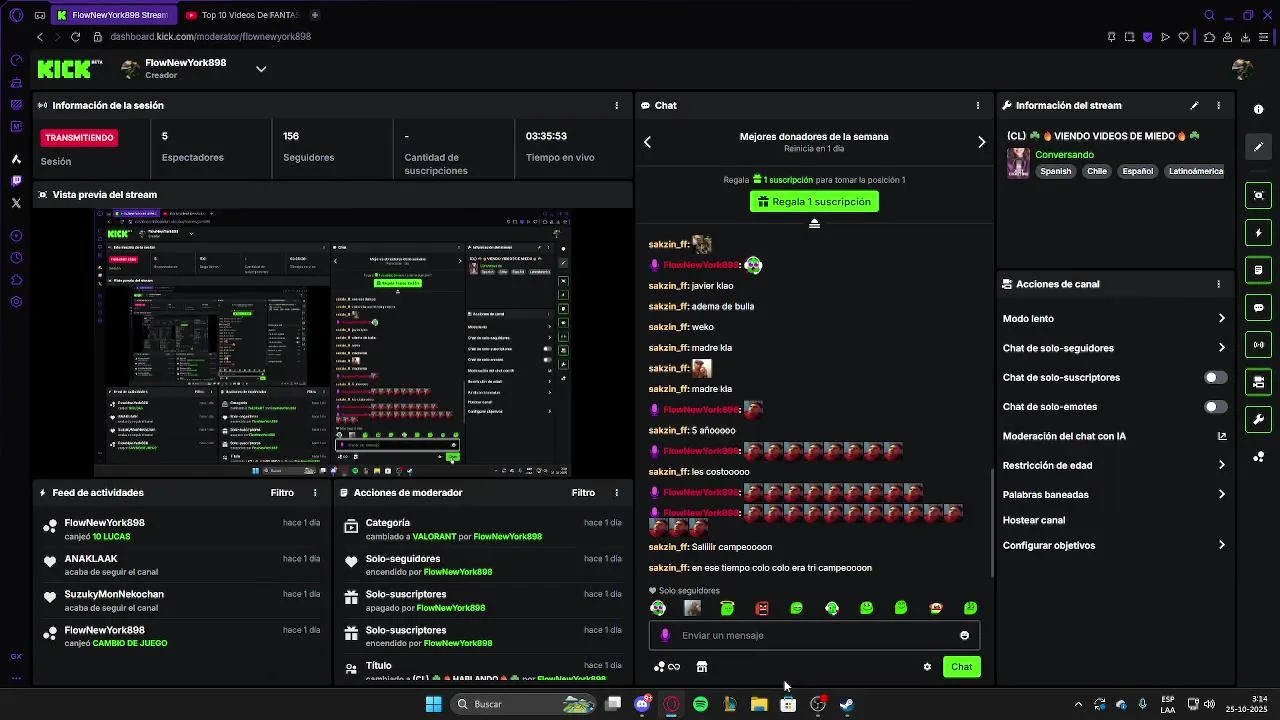Open Chat panel three-dot menu

pos(978,105)
